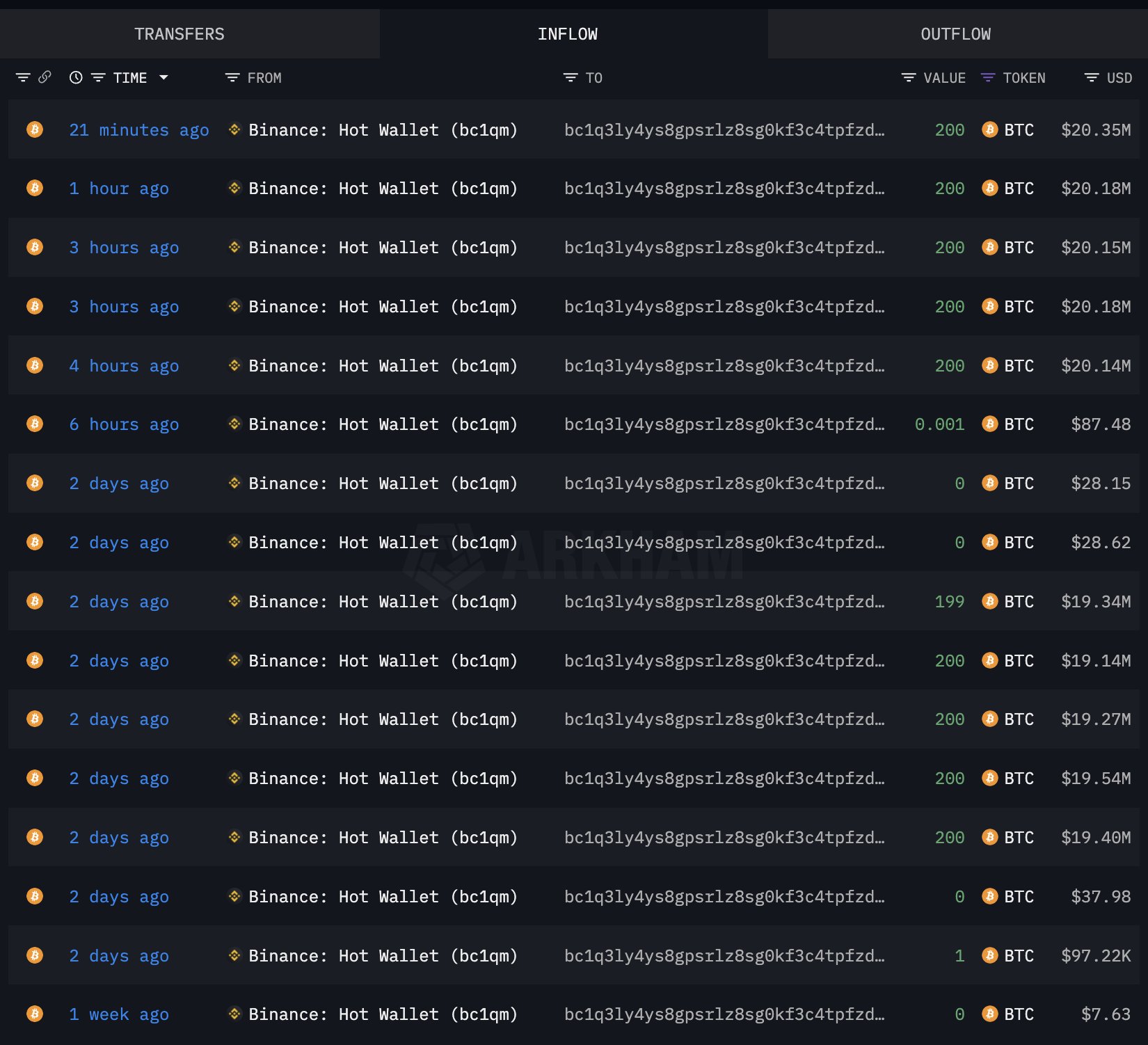Switch to the OUTFLOW tab
The height and width of the screenshot is (1045, 1148).
(x=955, y=34)
